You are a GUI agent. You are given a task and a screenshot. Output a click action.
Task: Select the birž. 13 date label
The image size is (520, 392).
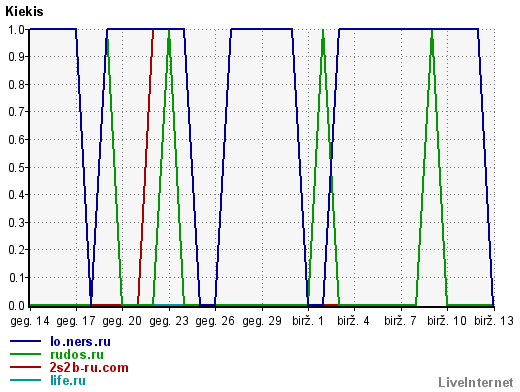tap(494, 321)
